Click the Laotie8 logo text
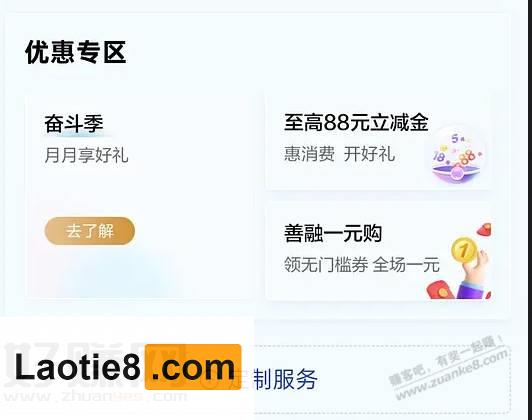532x420 pixels. coord(78,367)
